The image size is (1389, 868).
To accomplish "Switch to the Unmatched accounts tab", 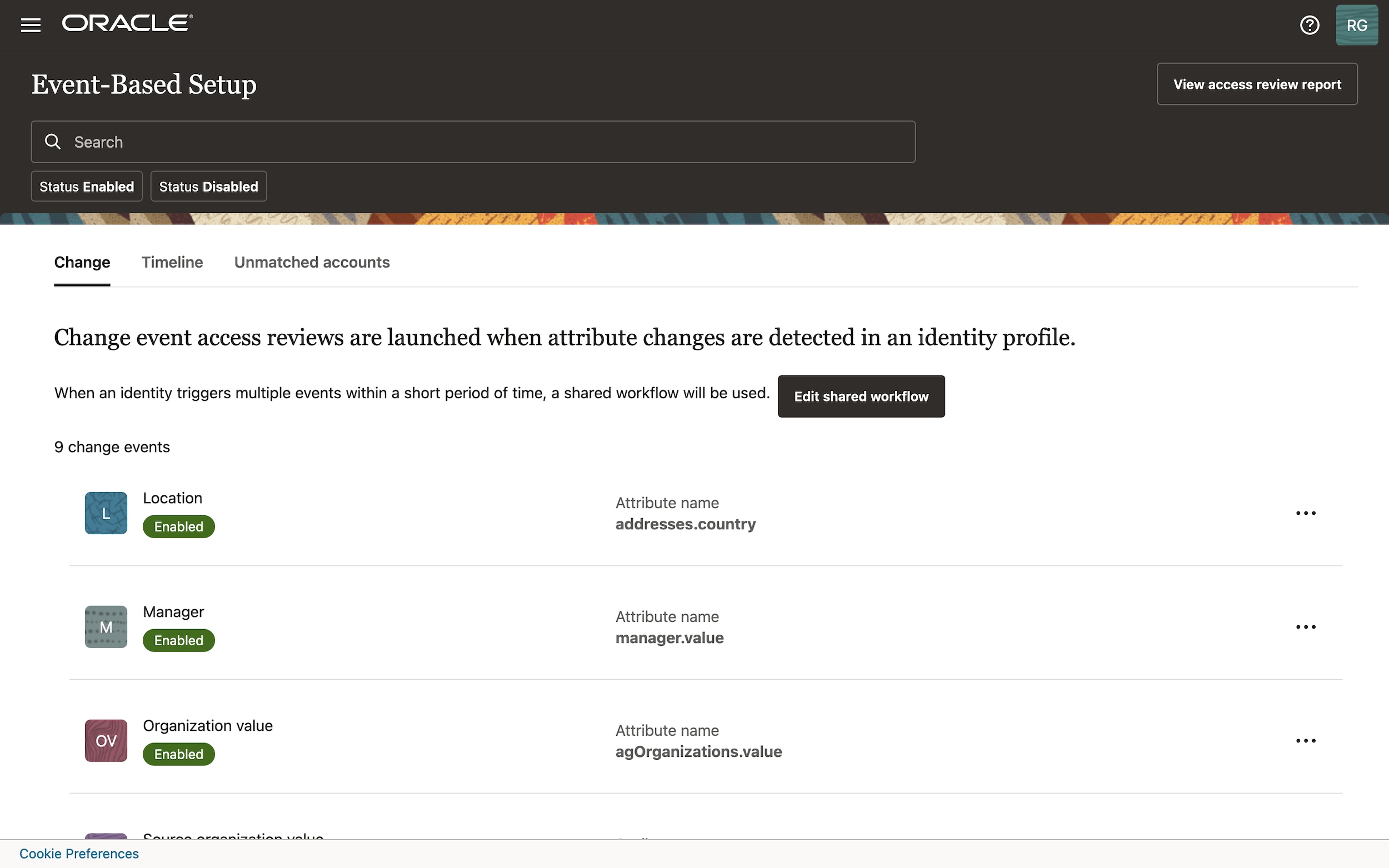I will tap(312, 262).
